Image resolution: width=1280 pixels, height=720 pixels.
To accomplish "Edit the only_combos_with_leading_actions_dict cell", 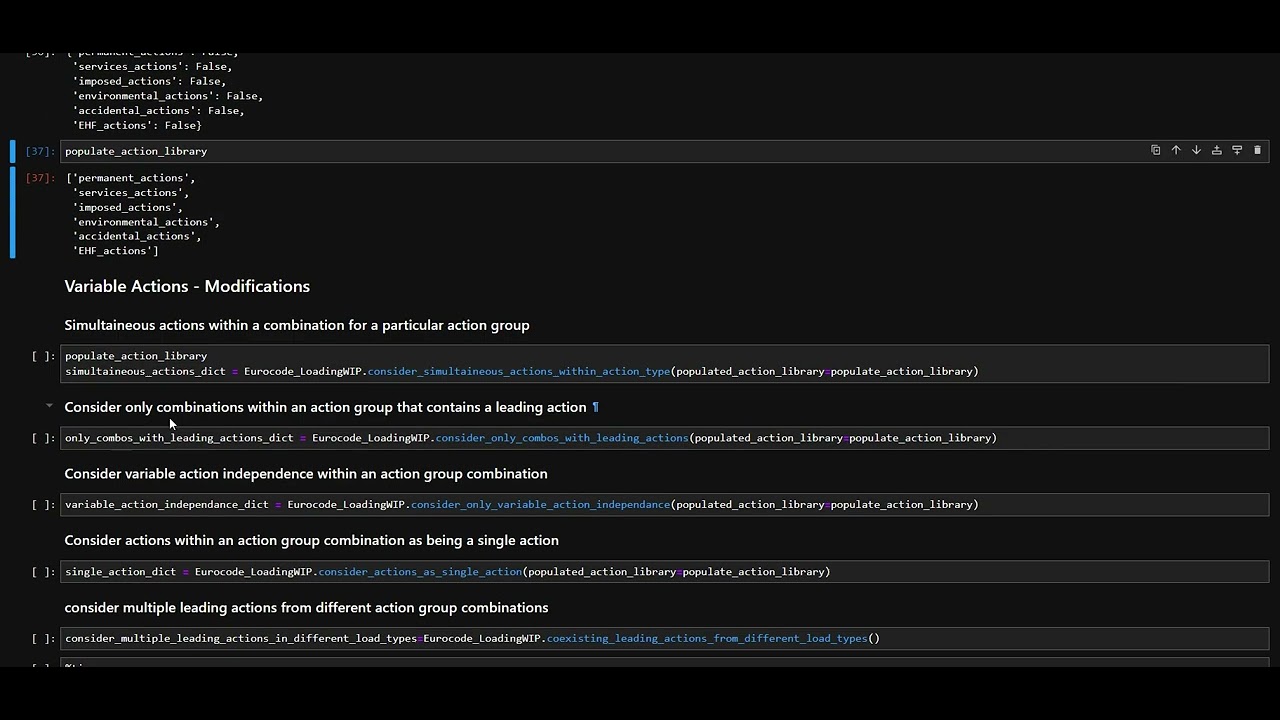I will [666, 438].
